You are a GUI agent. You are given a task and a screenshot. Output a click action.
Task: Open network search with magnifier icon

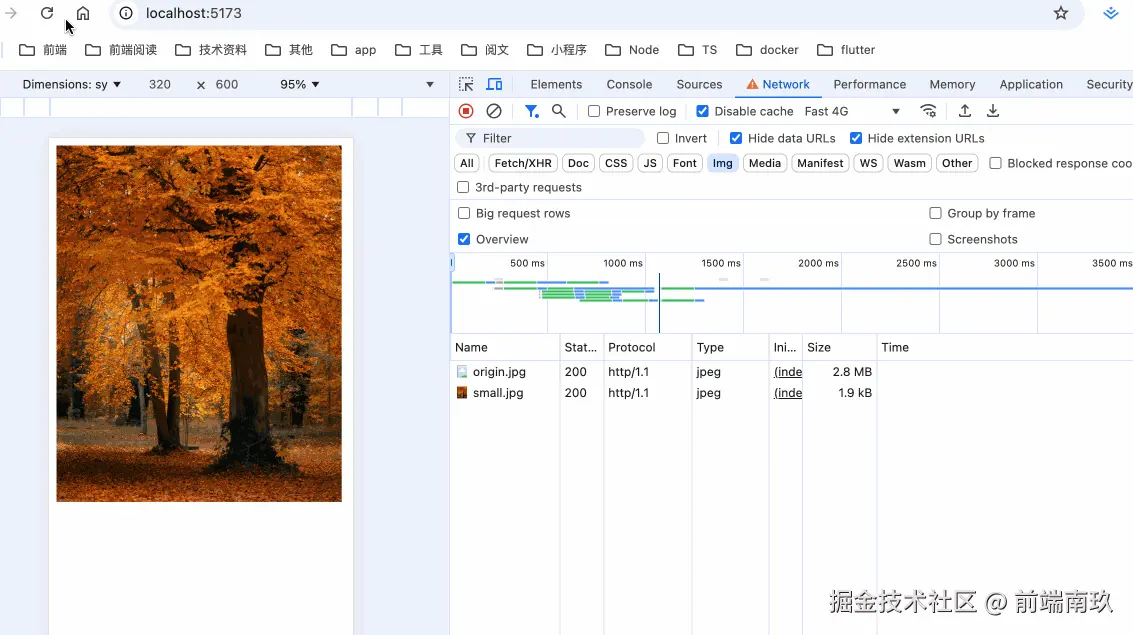pos(559,111)
